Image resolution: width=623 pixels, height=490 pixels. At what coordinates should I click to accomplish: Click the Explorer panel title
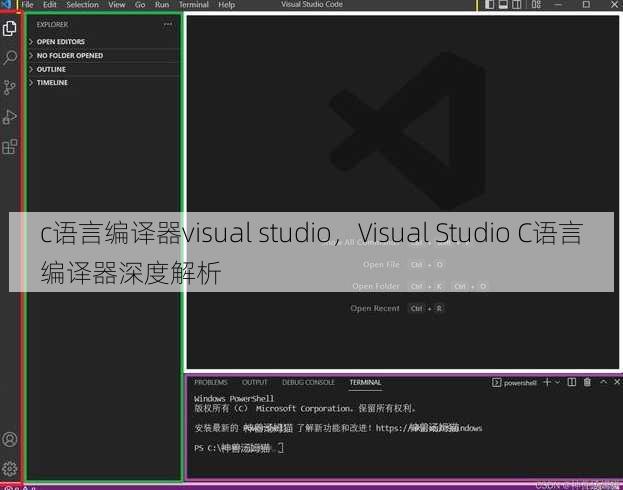pyautogui.click(x=52, y=25)
